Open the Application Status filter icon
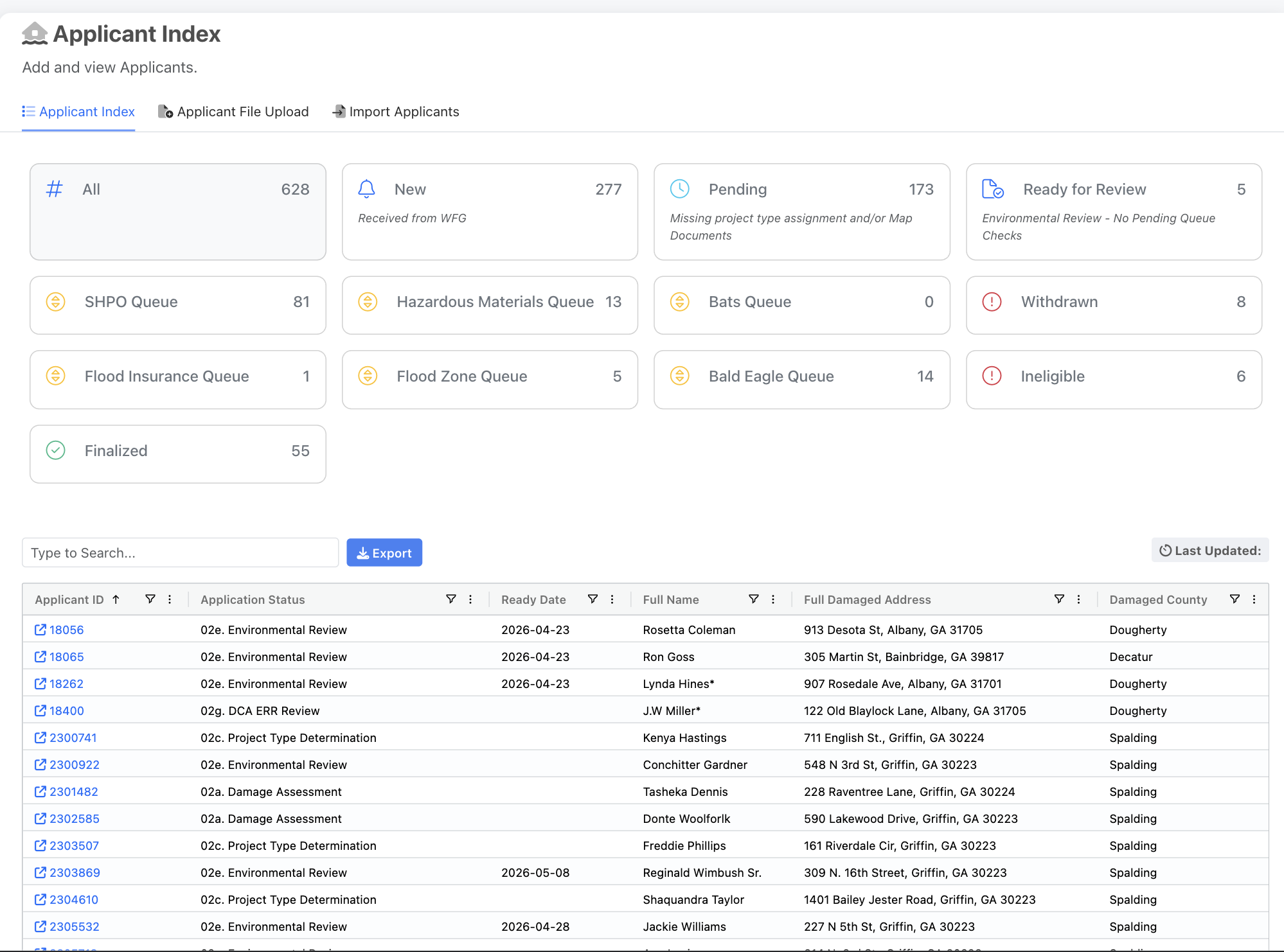The height and width of the screenshot is (952, 1284). pyautogui.click(x=451, y=599)
